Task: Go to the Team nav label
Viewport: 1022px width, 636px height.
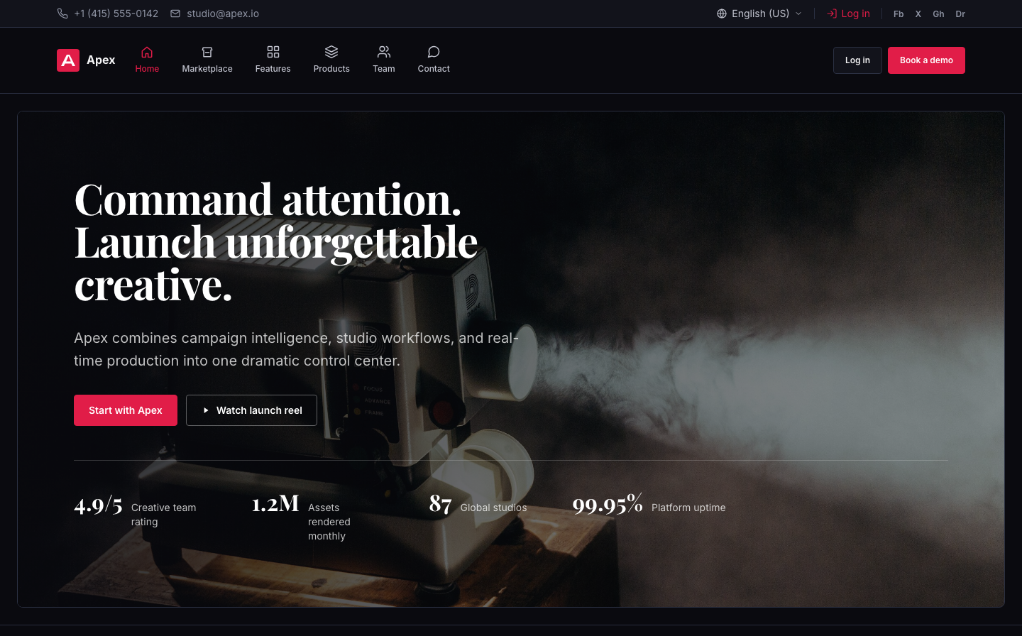Action: (x=384, y=68)
